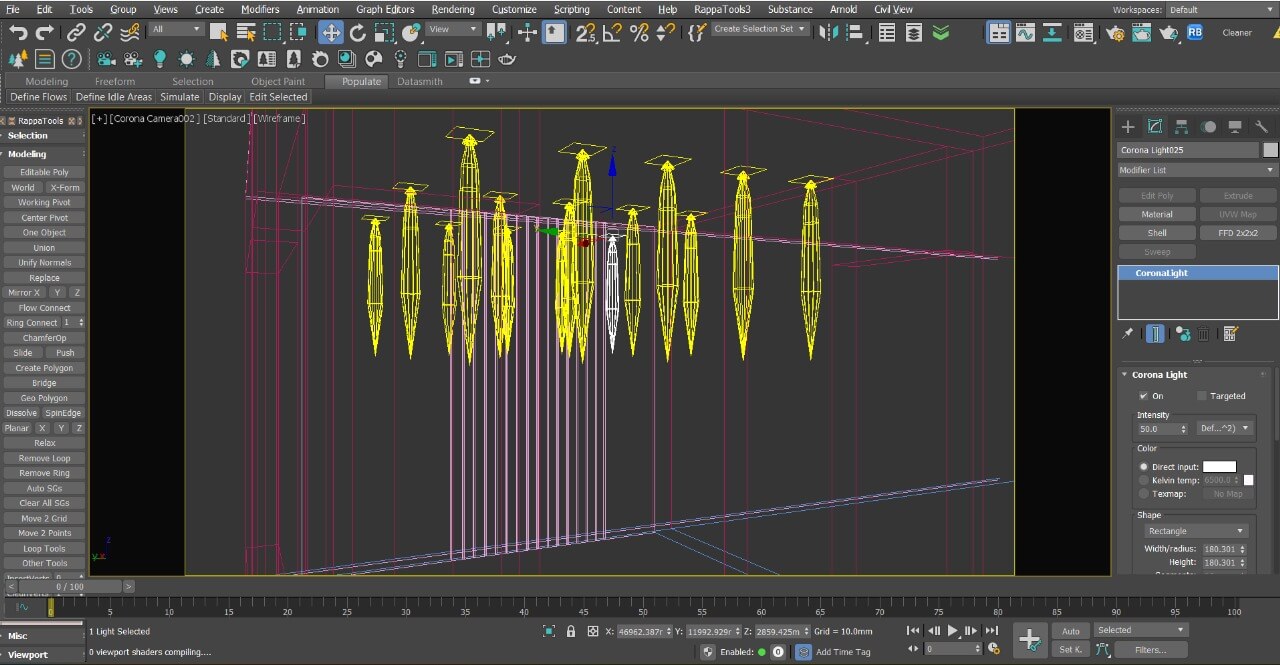Click the Undo arrow icon
Screen dimensions: 1280x665
point(18,33)
